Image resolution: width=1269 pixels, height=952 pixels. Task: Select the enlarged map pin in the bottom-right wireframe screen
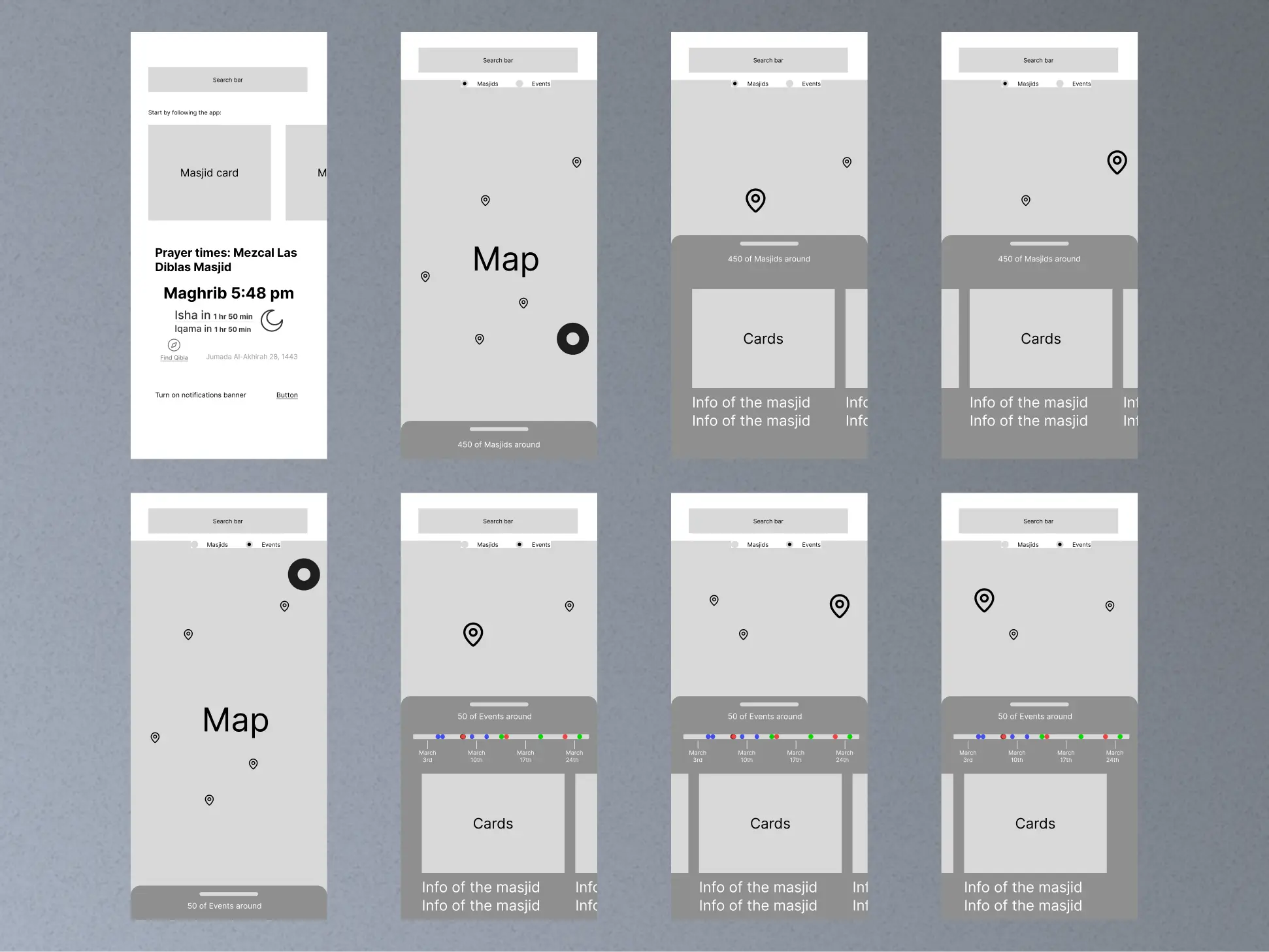pos(984,599)
